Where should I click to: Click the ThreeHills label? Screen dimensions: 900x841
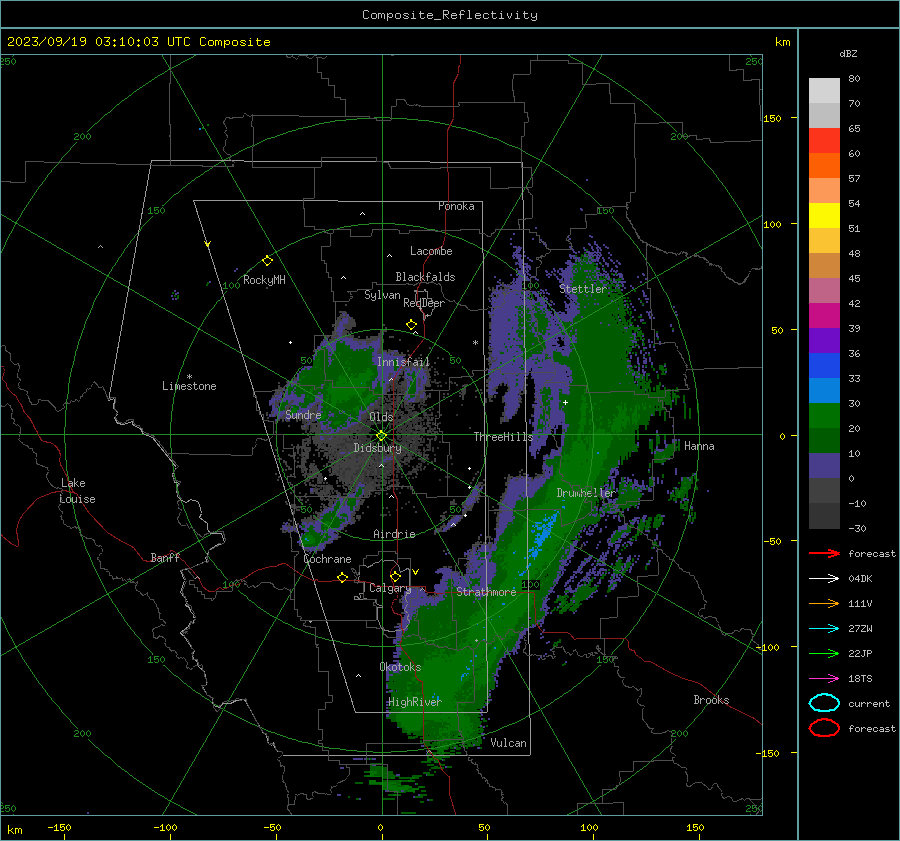503,437
